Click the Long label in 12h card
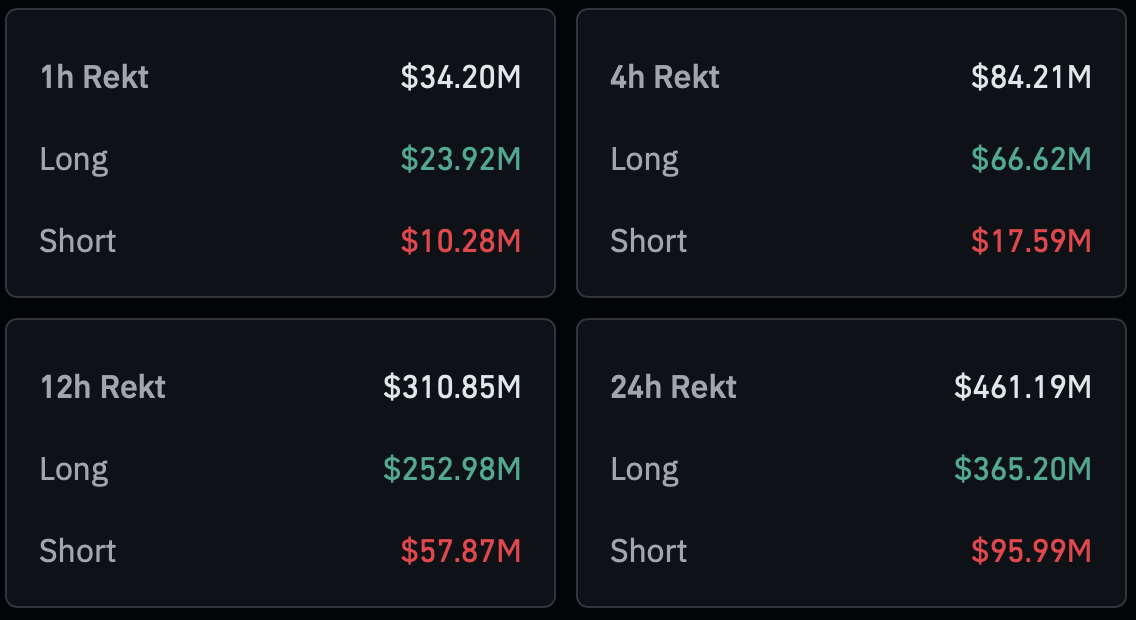This screenshot has height=620, width=1136. (x=74, y=469)
